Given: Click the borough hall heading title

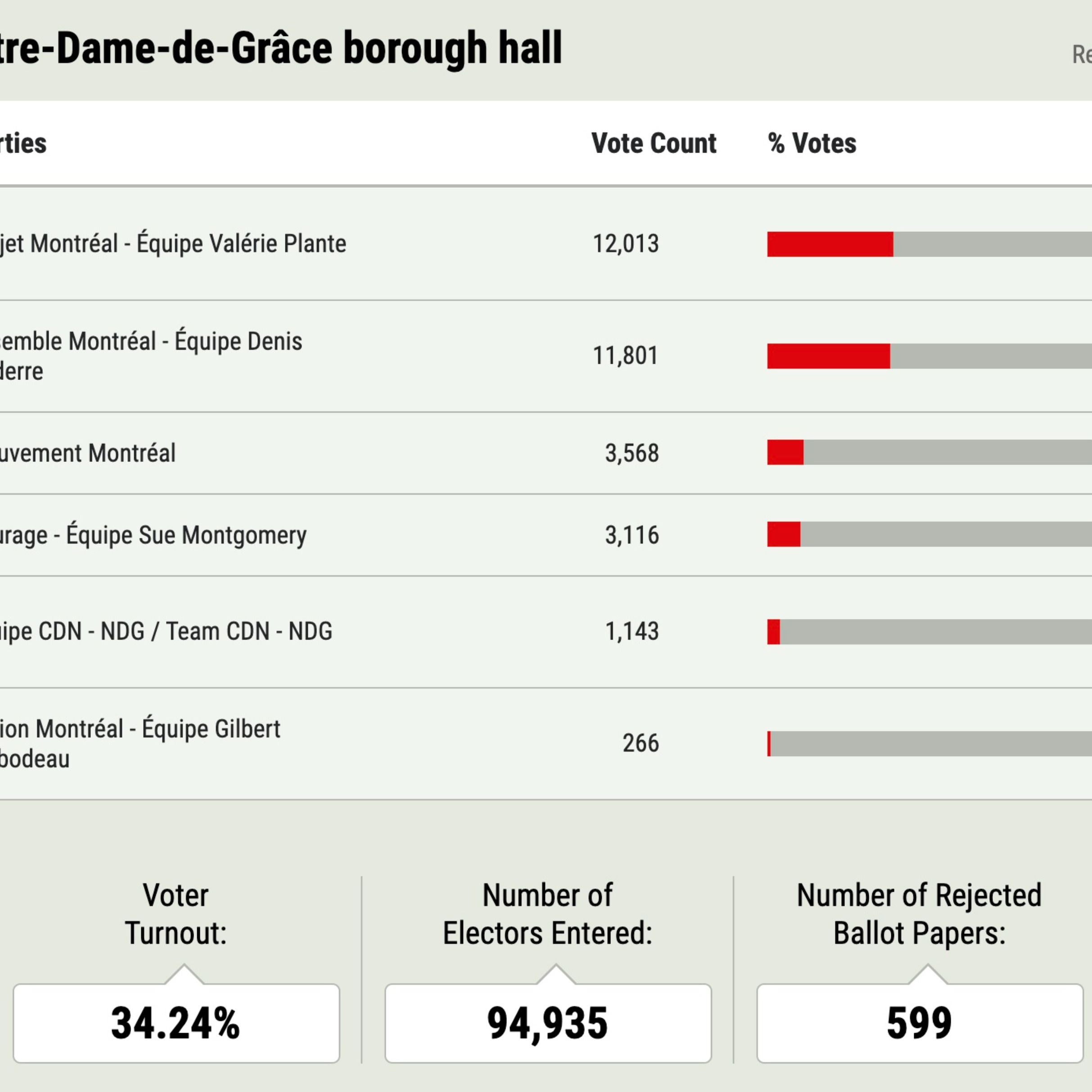Looking at the screenshot, I should tap(281, 49).
